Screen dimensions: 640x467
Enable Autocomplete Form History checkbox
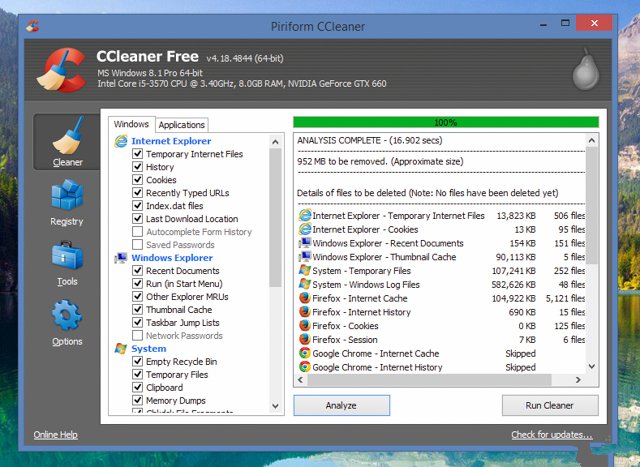pos(138,232)
